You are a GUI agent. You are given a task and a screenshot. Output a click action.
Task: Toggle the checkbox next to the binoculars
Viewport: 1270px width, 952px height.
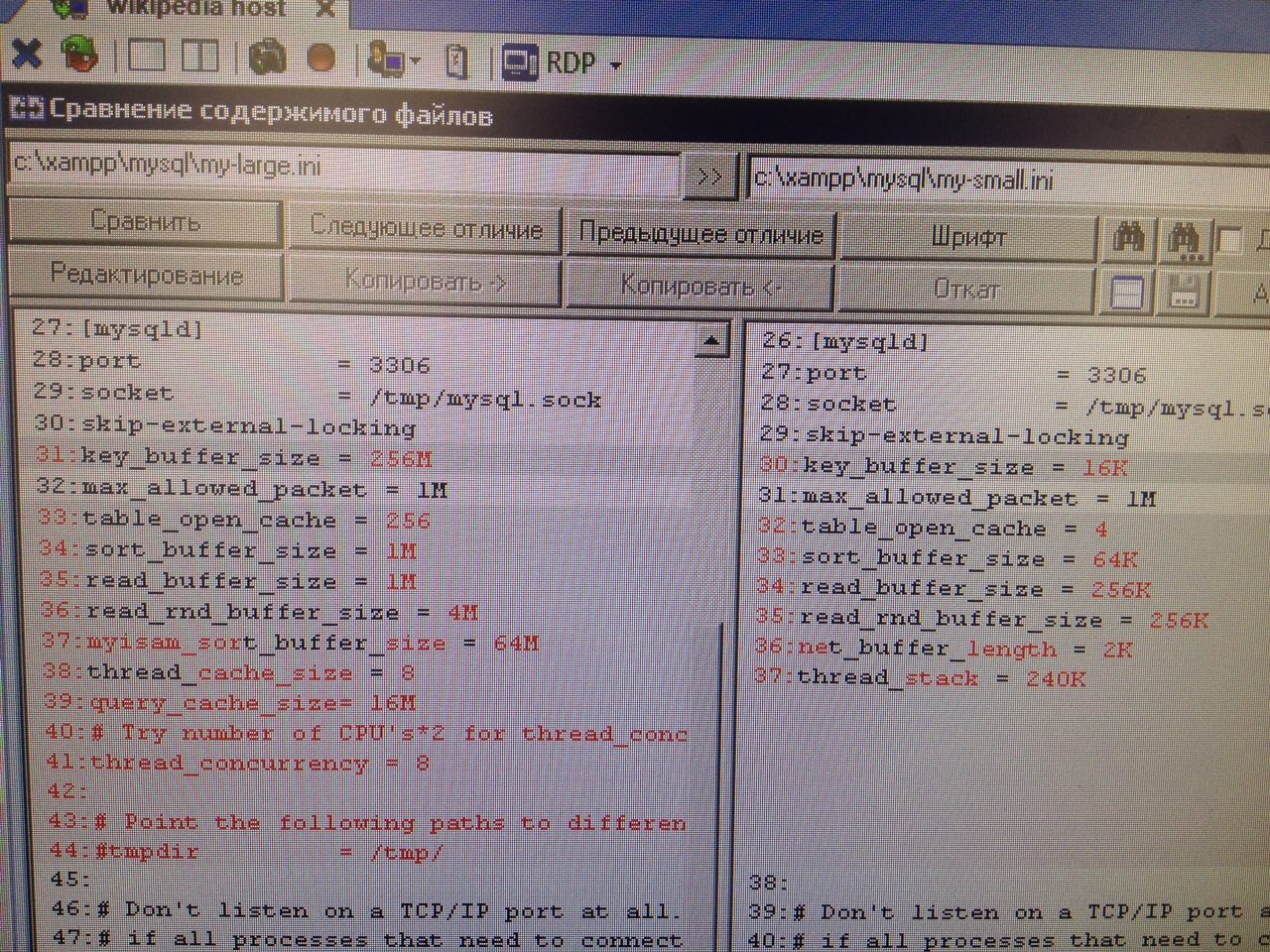[1230, 241]
